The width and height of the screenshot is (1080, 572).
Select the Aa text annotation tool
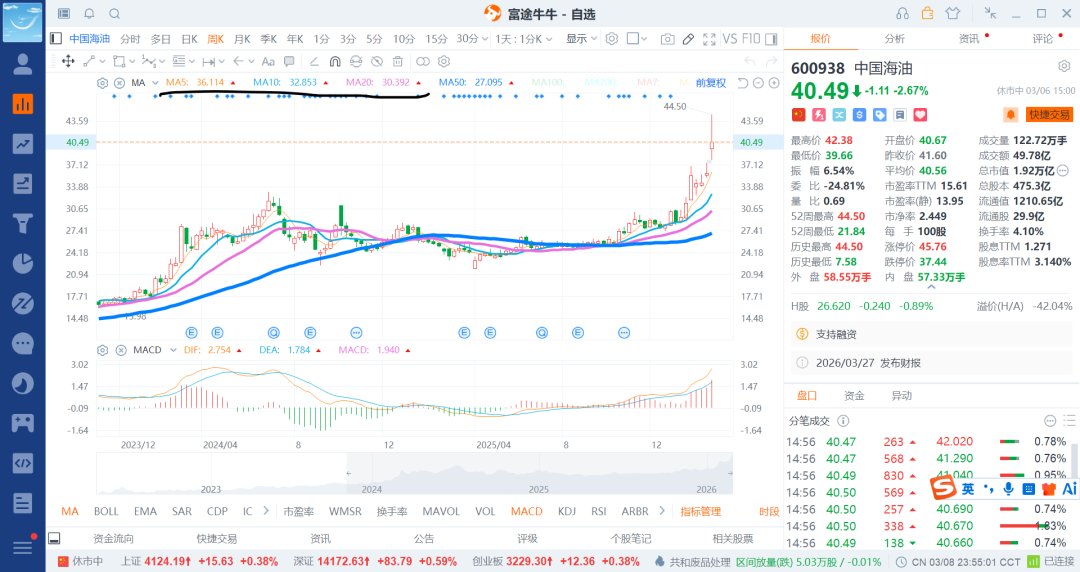point(269,61)
